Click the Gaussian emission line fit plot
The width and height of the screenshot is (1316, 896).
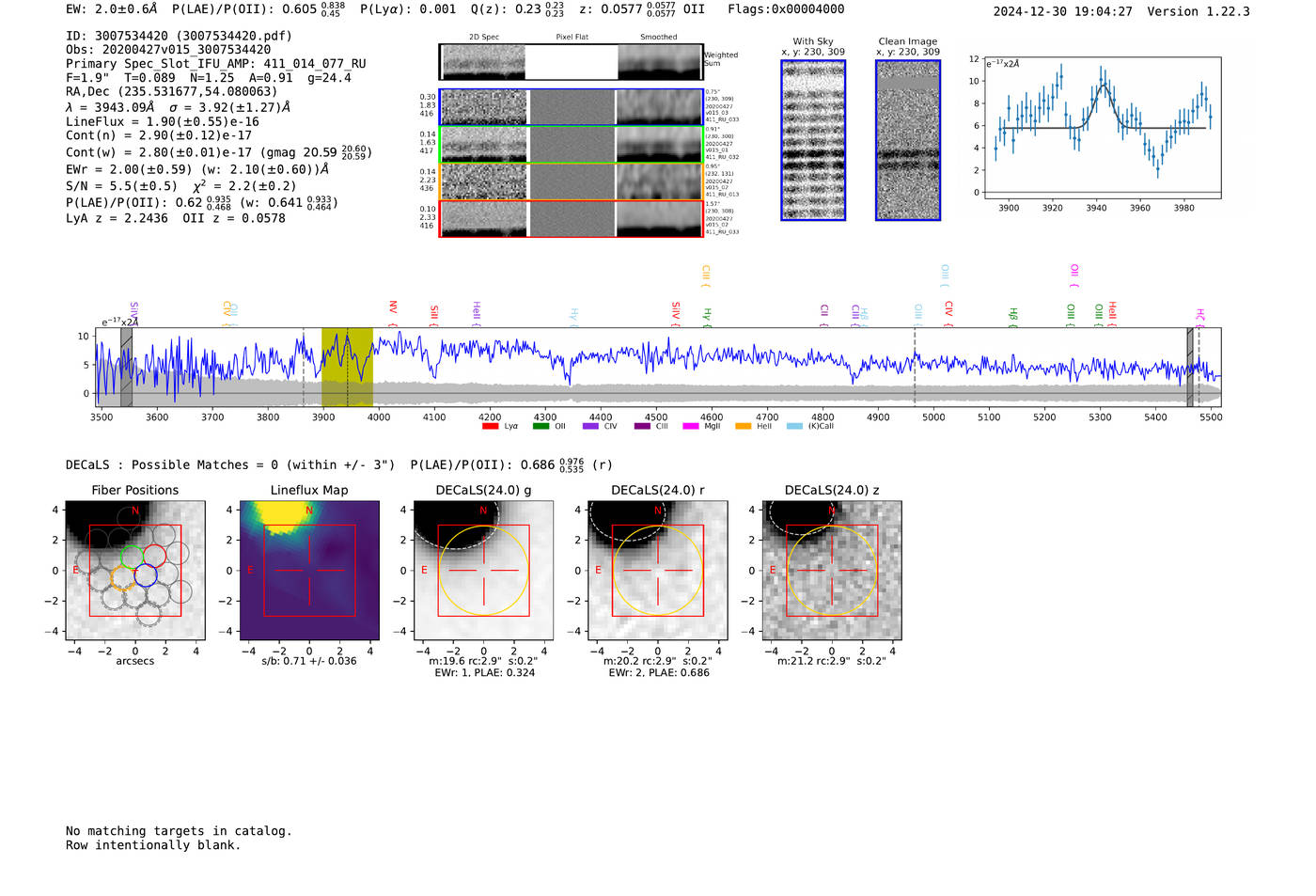(1103, 128)
